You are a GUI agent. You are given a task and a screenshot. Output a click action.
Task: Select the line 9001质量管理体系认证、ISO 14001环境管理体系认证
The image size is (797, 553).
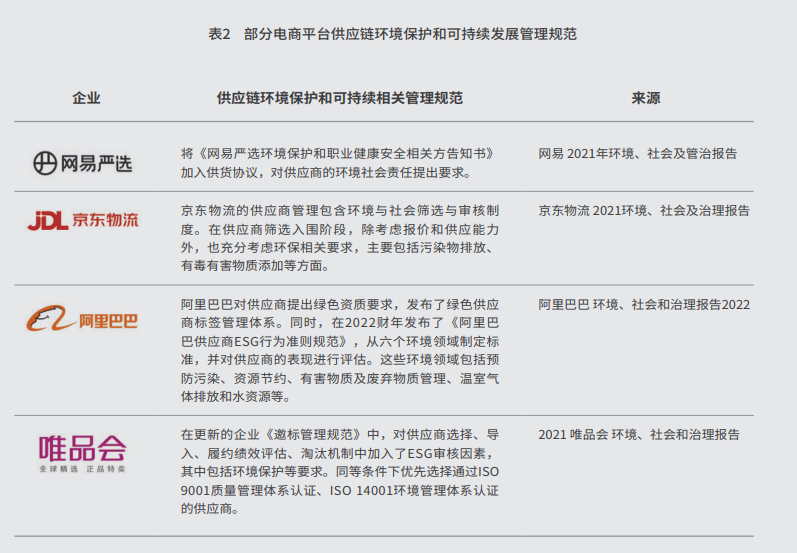coord(340,490)
